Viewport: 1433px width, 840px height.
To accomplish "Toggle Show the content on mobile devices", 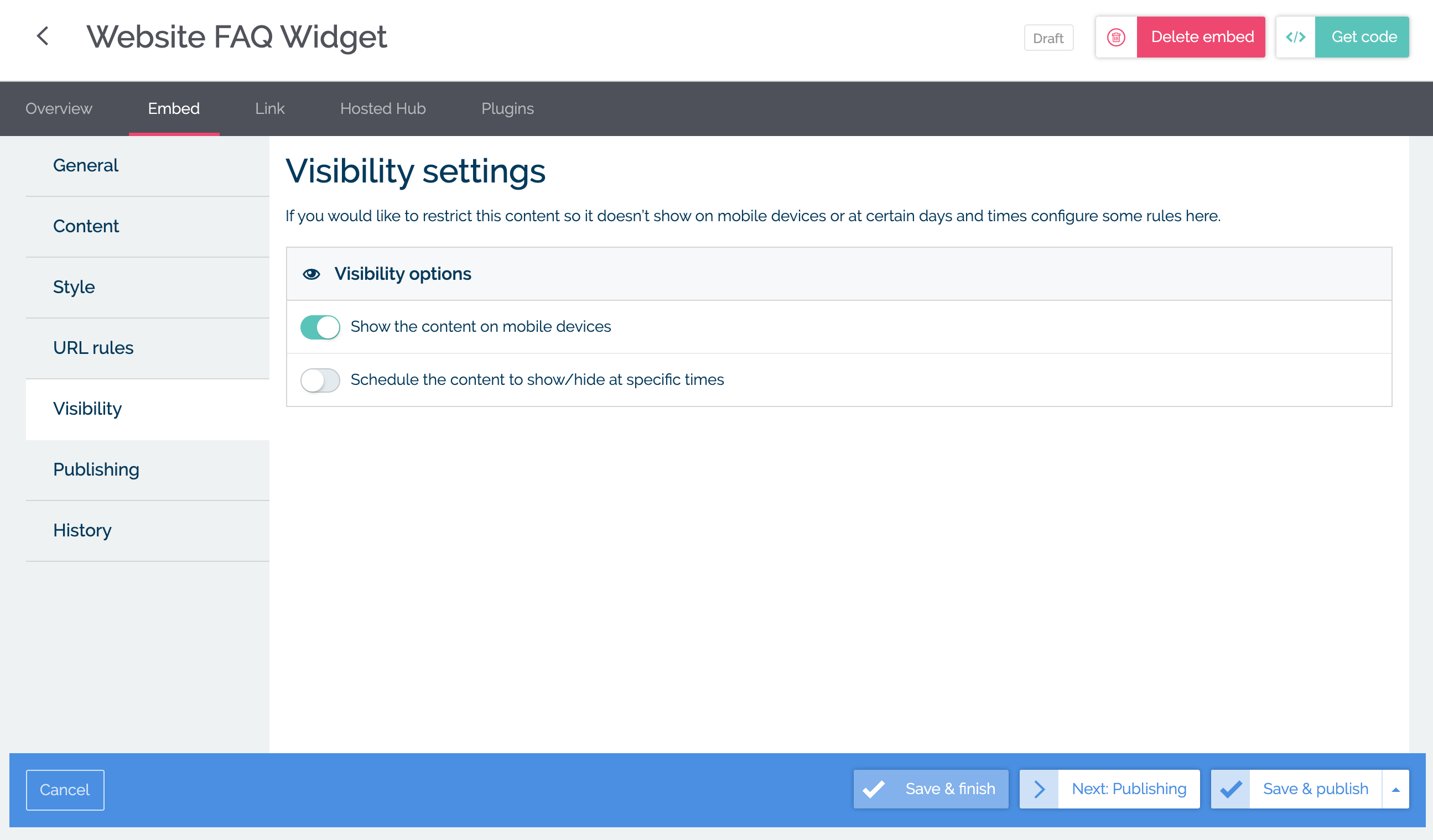I will pyautogui.click(x=320, y=327).
